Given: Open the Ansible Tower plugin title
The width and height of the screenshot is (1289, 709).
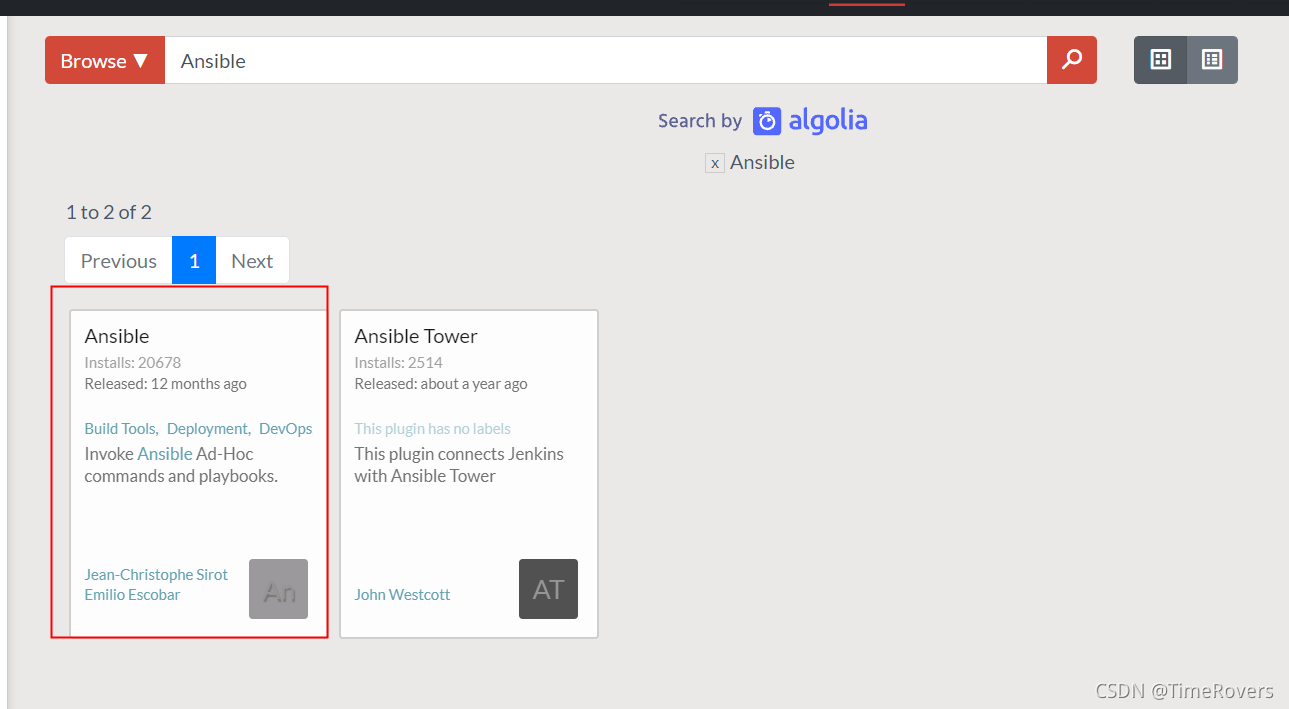Looking at the screenshot, I should point(416,336).
